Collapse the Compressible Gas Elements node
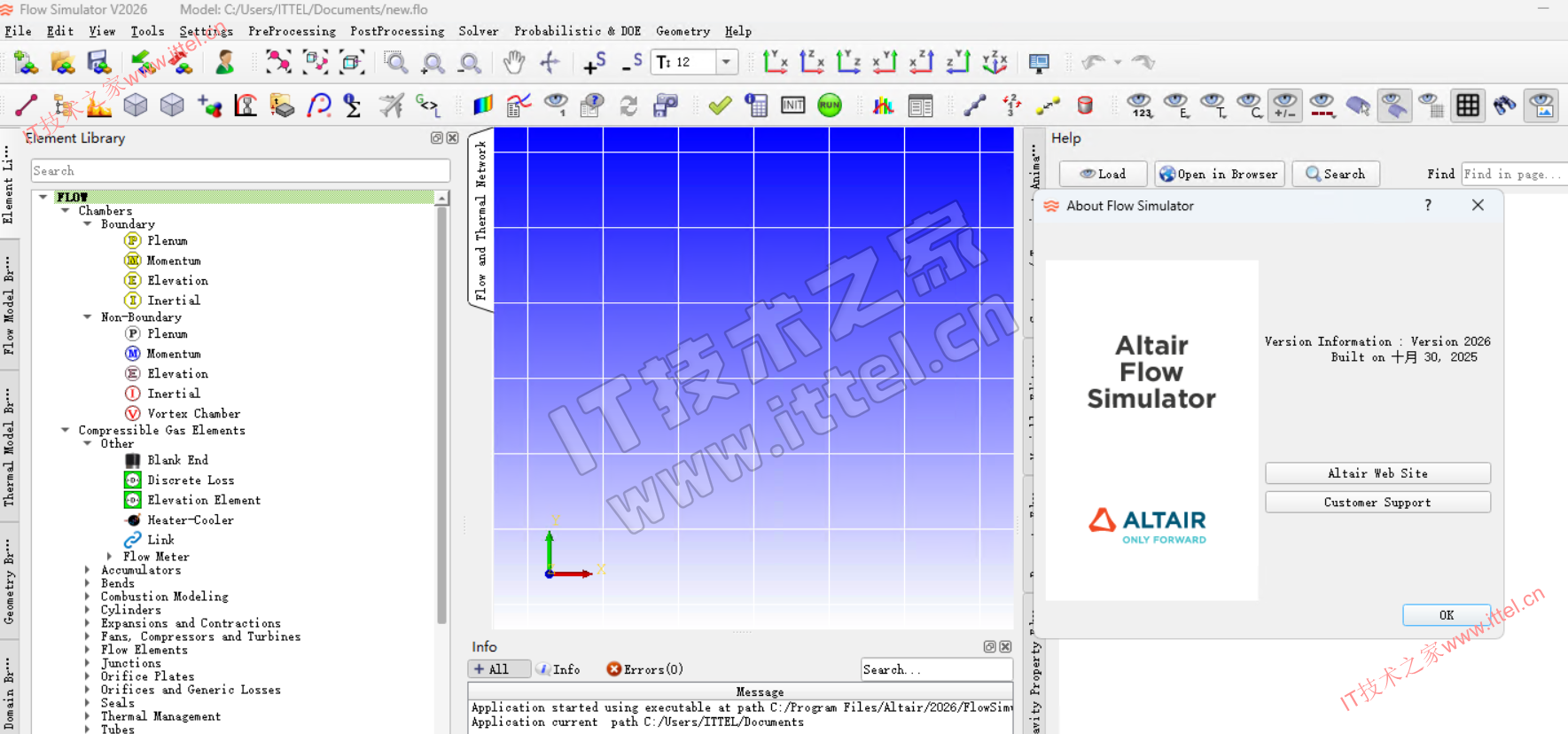 coord(66,430)
